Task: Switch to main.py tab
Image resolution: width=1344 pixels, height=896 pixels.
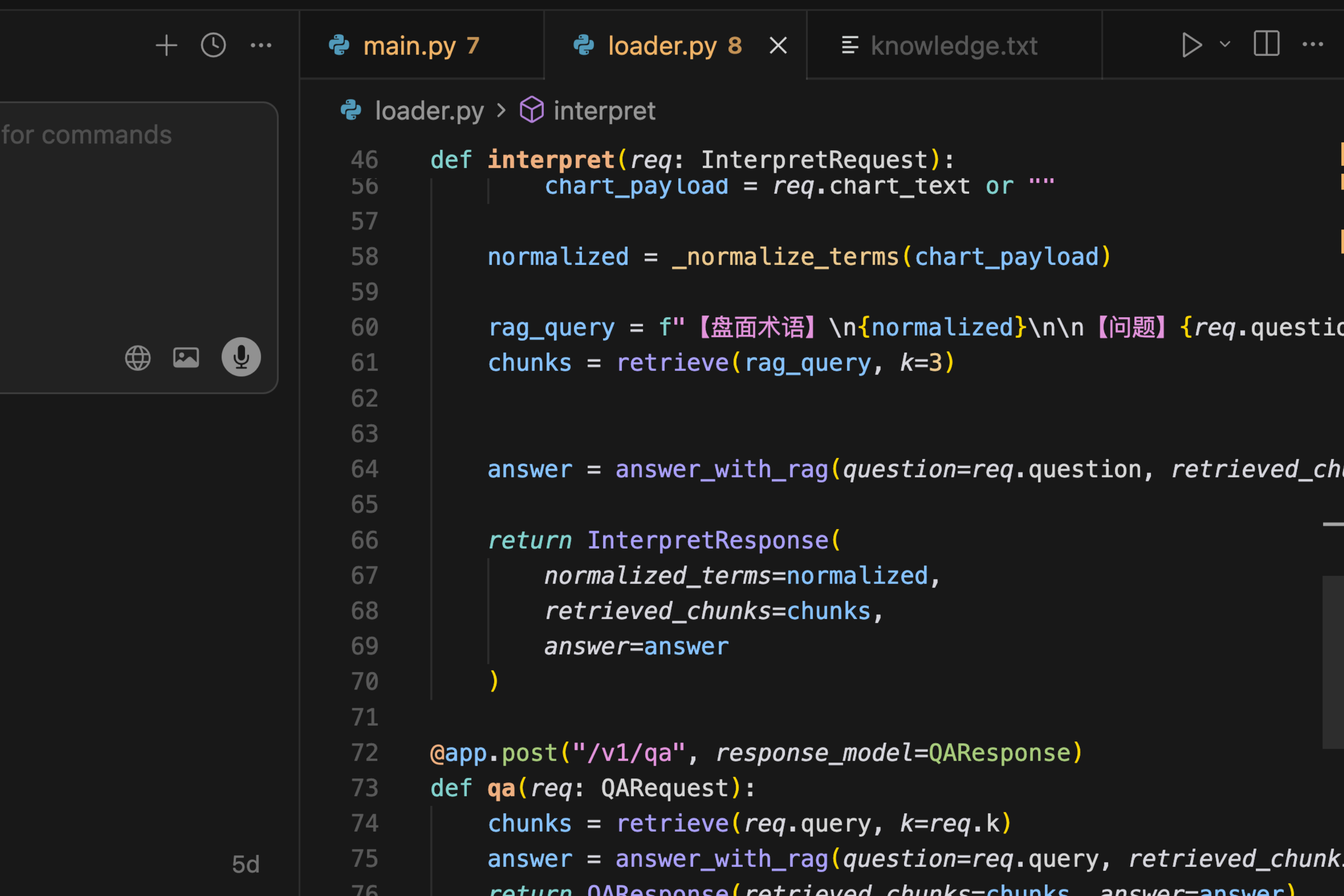Action: click(x=409, y=46)
